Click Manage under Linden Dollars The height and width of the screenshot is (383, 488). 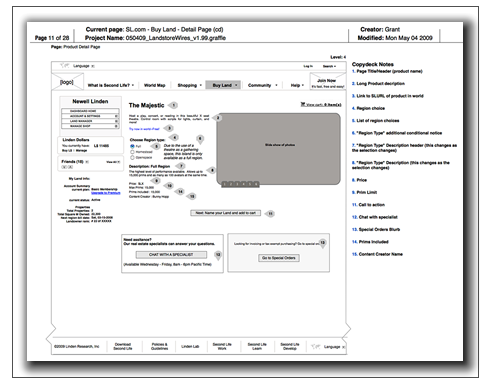[81, 150]
